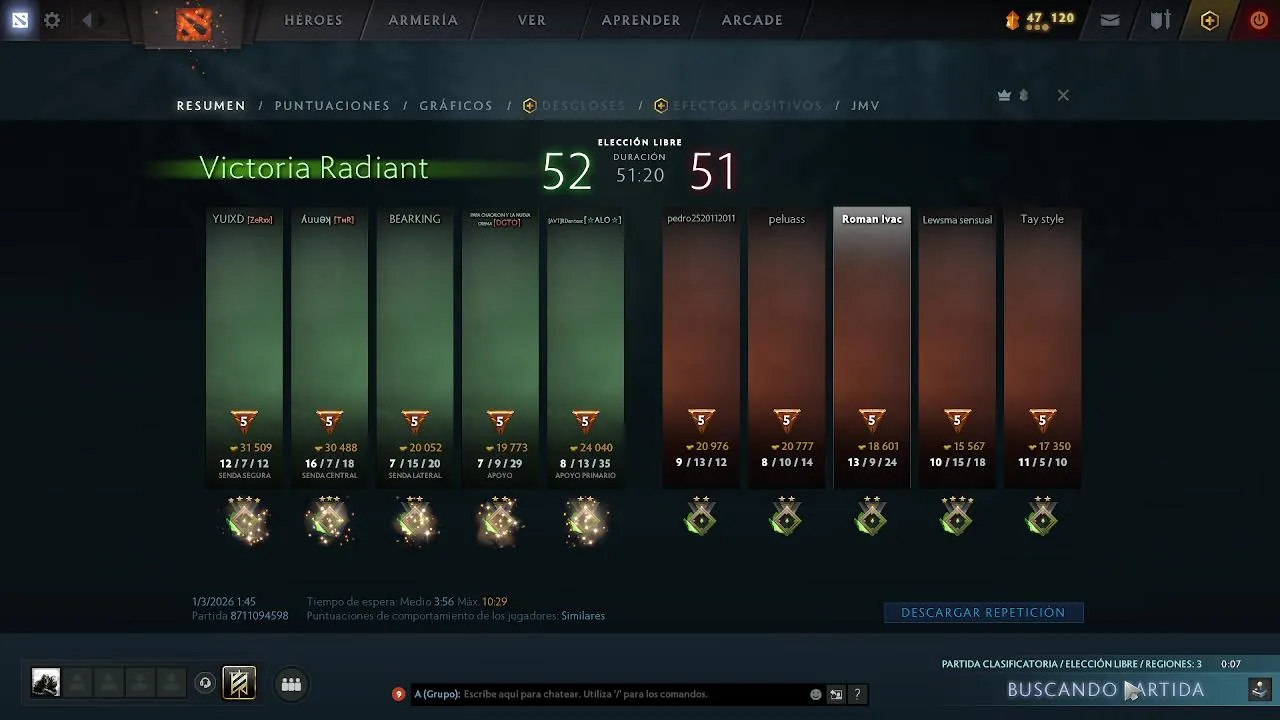Select peluass player name
Viewport: 1280px width, 720px height.
point(787,219)
